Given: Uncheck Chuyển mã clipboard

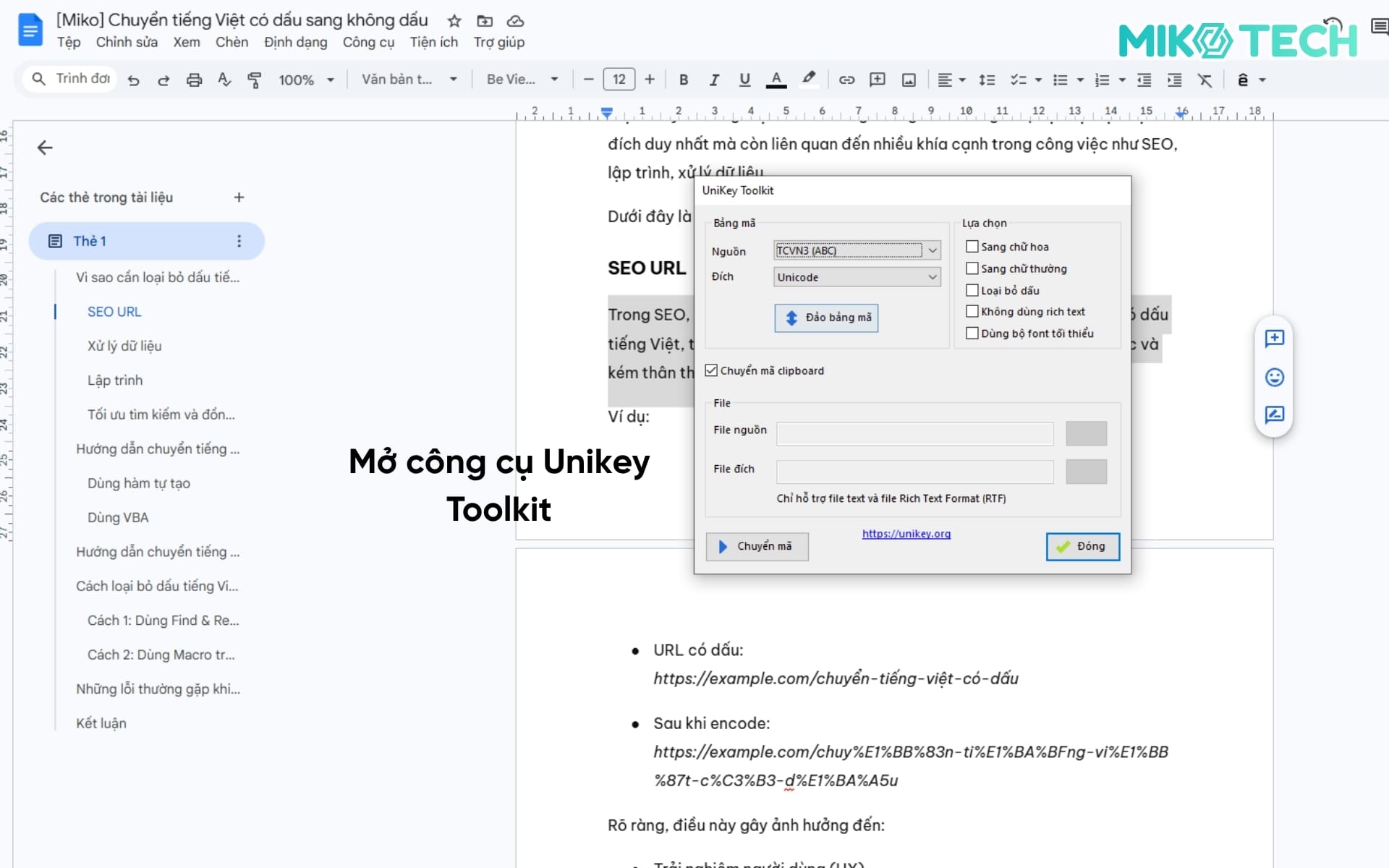Looking at the screenshot, I should pos(712,370).
